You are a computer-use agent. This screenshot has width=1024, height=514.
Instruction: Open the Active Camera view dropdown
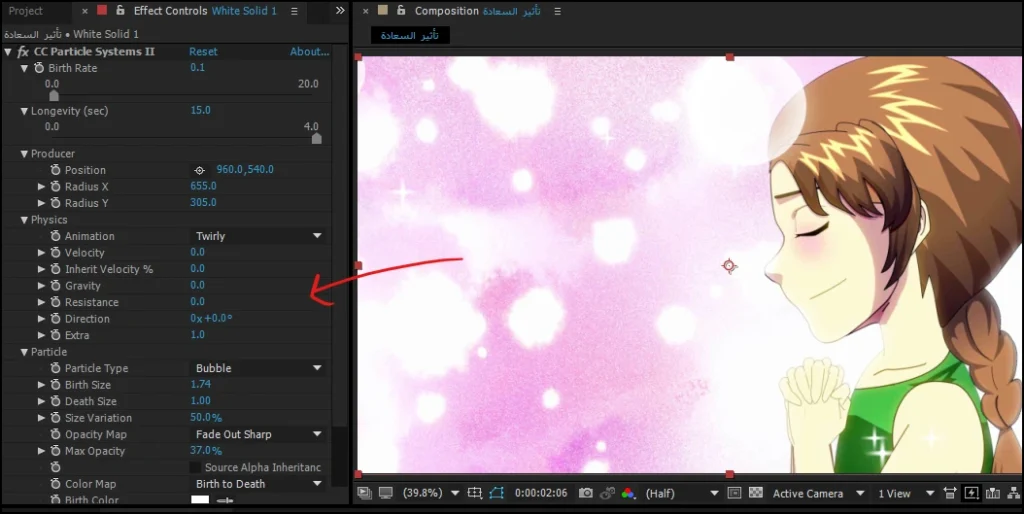click(x=818, y=493)
